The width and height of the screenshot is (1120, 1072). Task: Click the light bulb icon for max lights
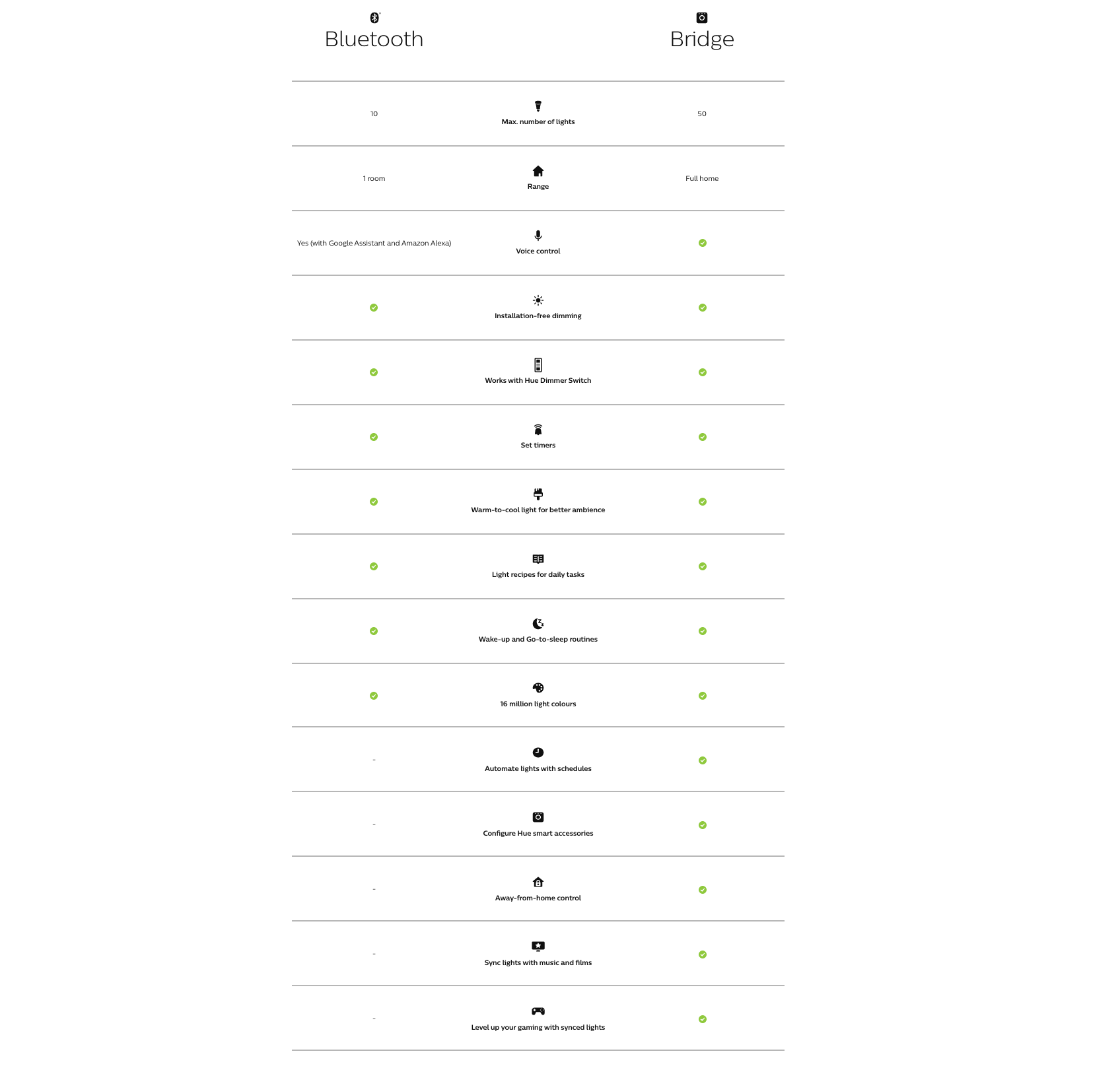click(538, 106)
